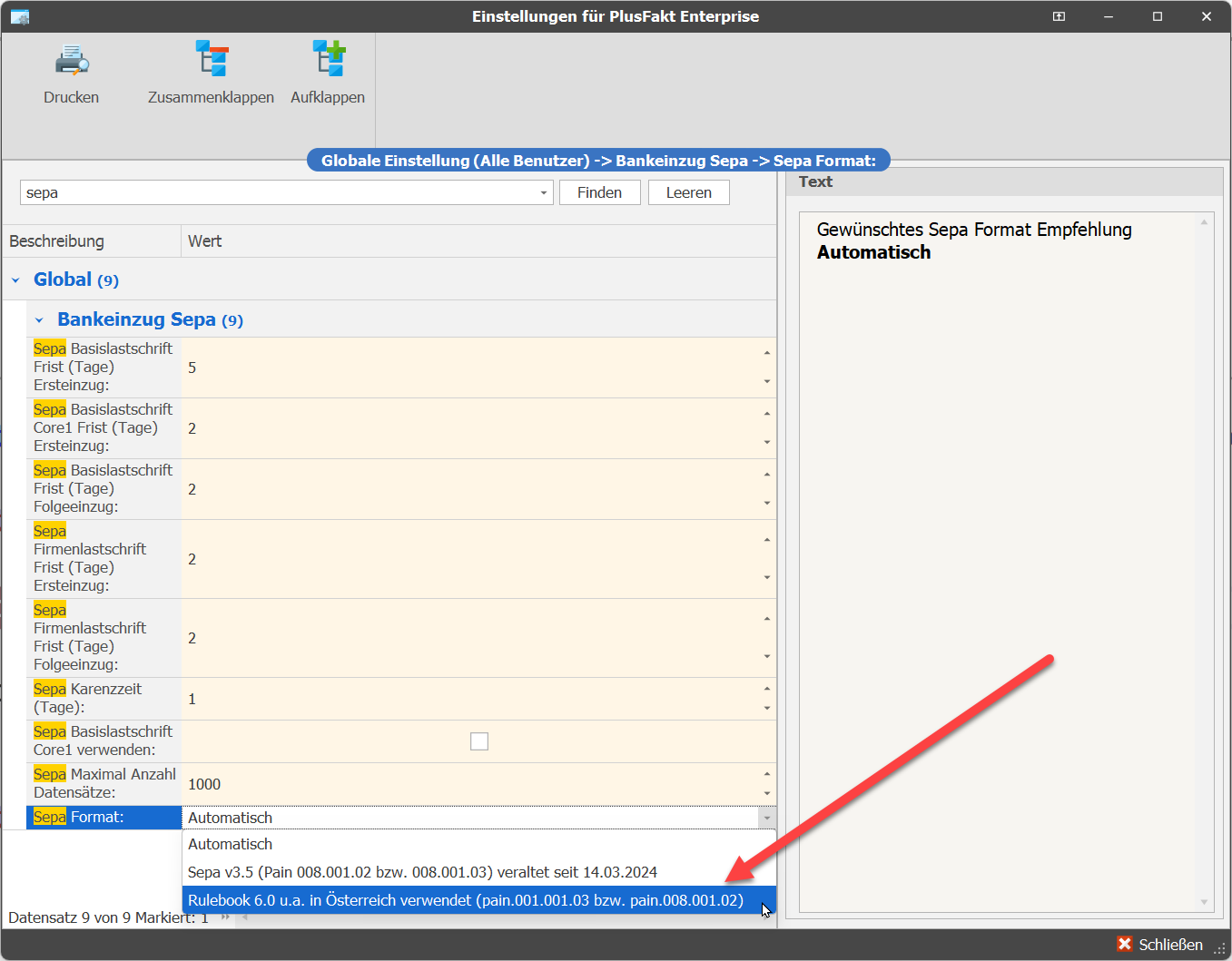Toggle Sepa Basislastschrift Core1 verwenden checkbox
1232x961 pixels.
pos(479,741)
